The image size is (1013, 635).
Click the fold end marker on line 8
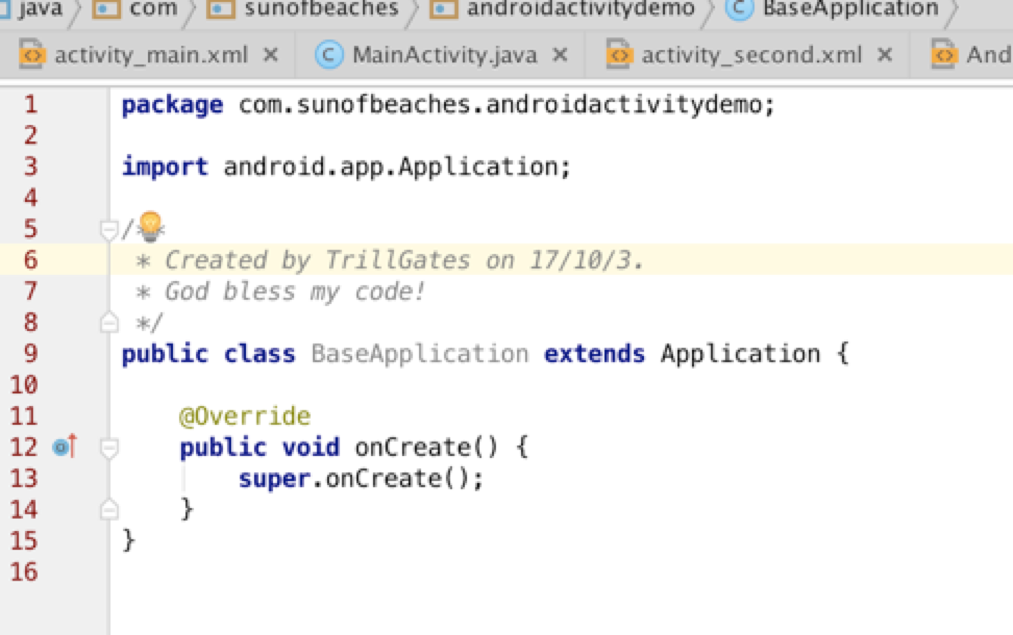[109, 322]
